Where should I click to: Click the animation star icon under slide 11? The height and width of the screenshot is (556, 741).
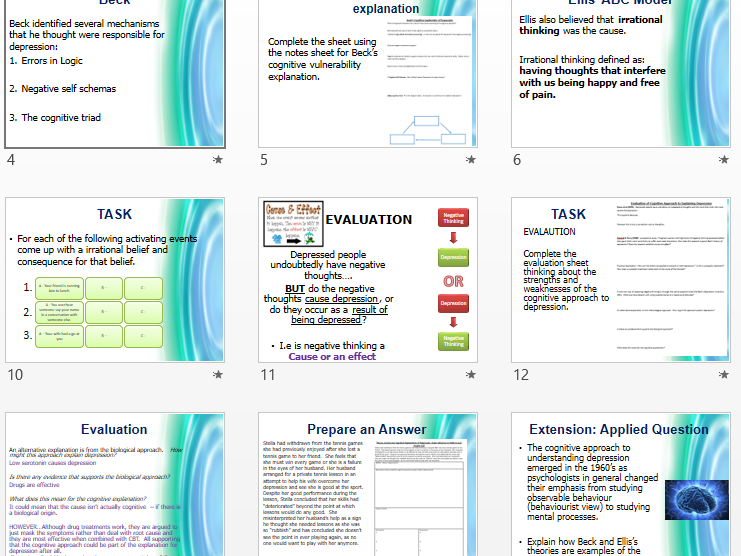pyautogui.click(x=471, y=375)
